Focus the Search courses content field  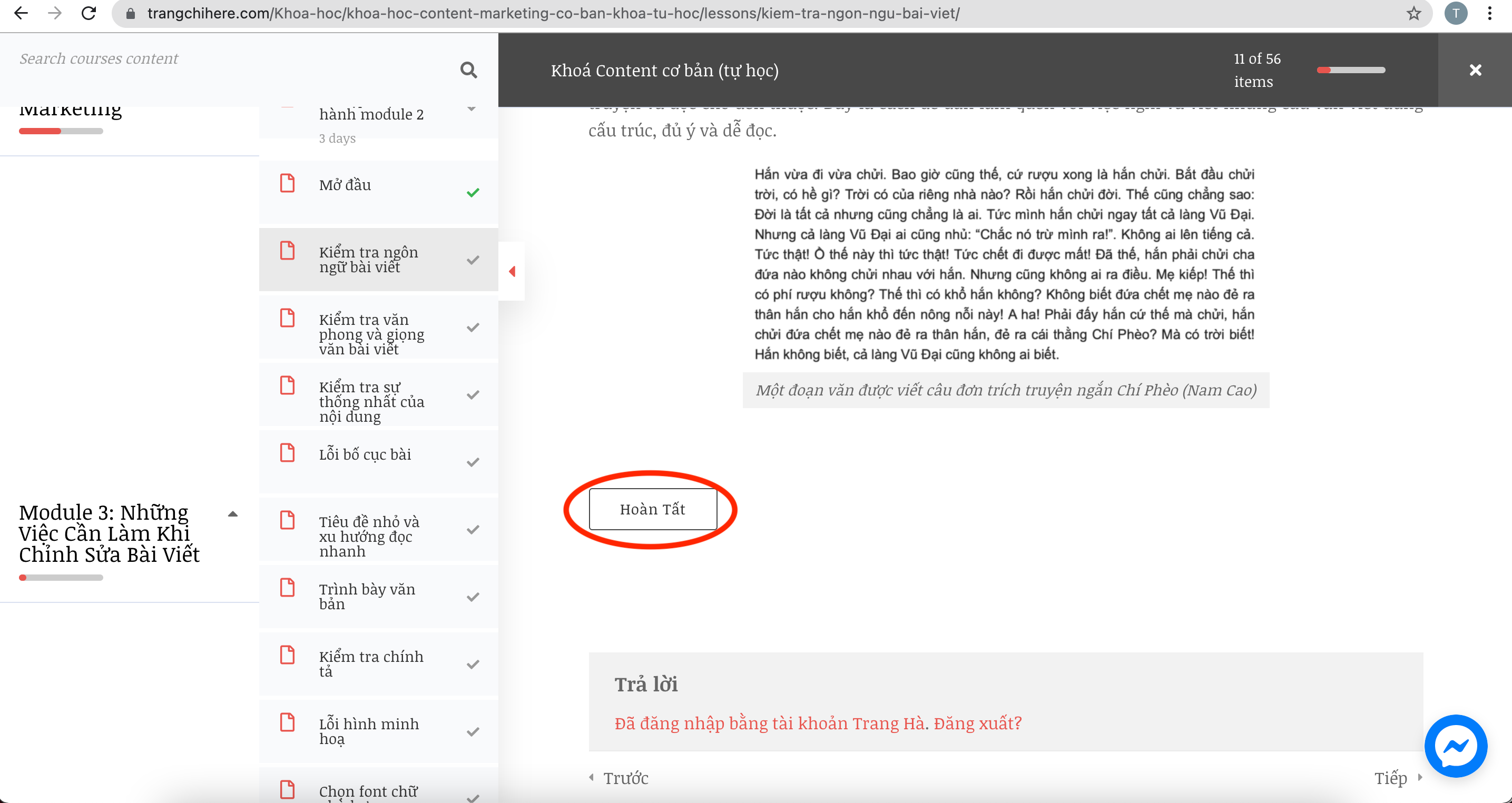point(235,58)
